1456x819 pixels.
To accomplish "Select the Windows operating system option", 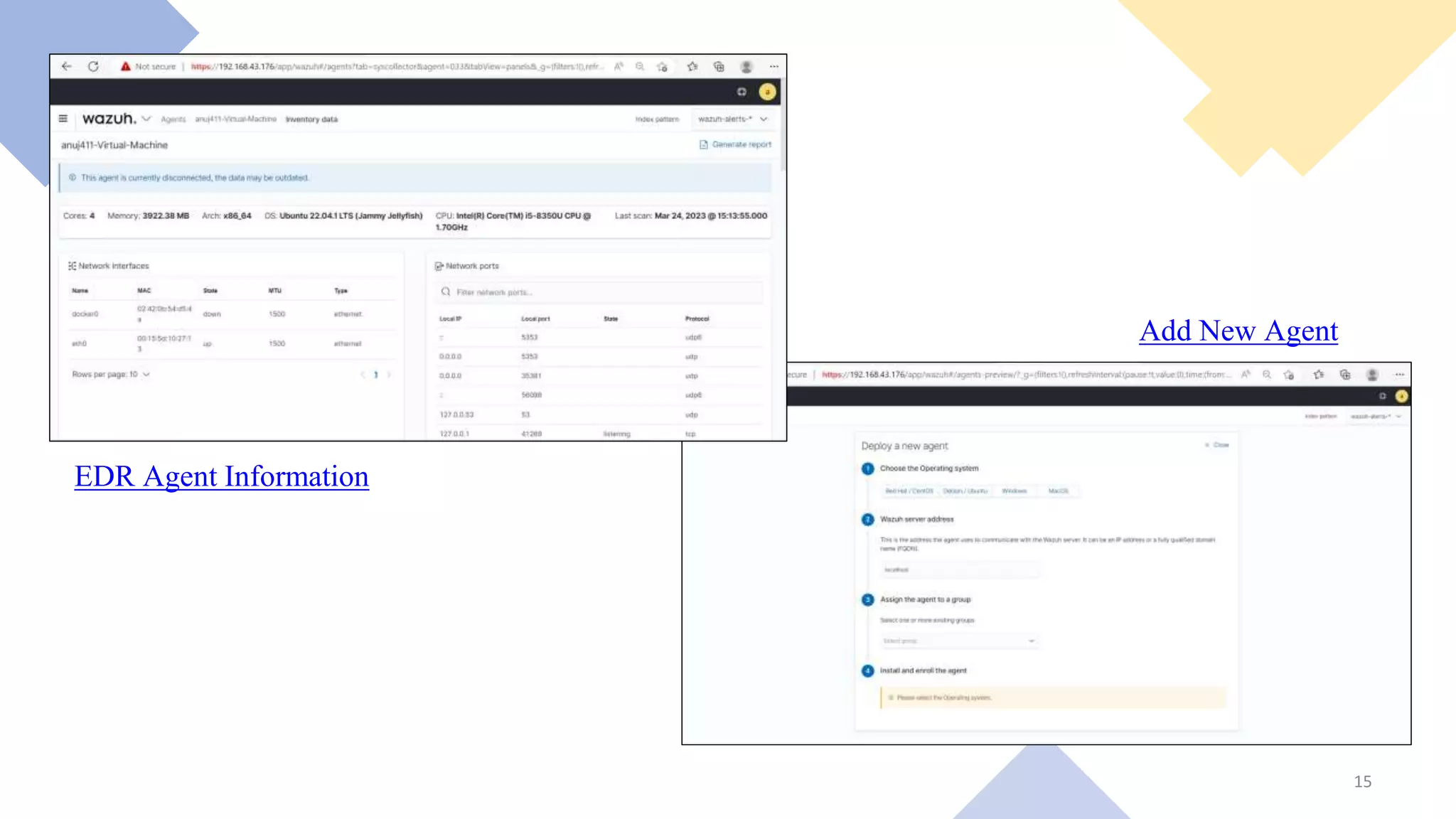I will (1014, 491).
